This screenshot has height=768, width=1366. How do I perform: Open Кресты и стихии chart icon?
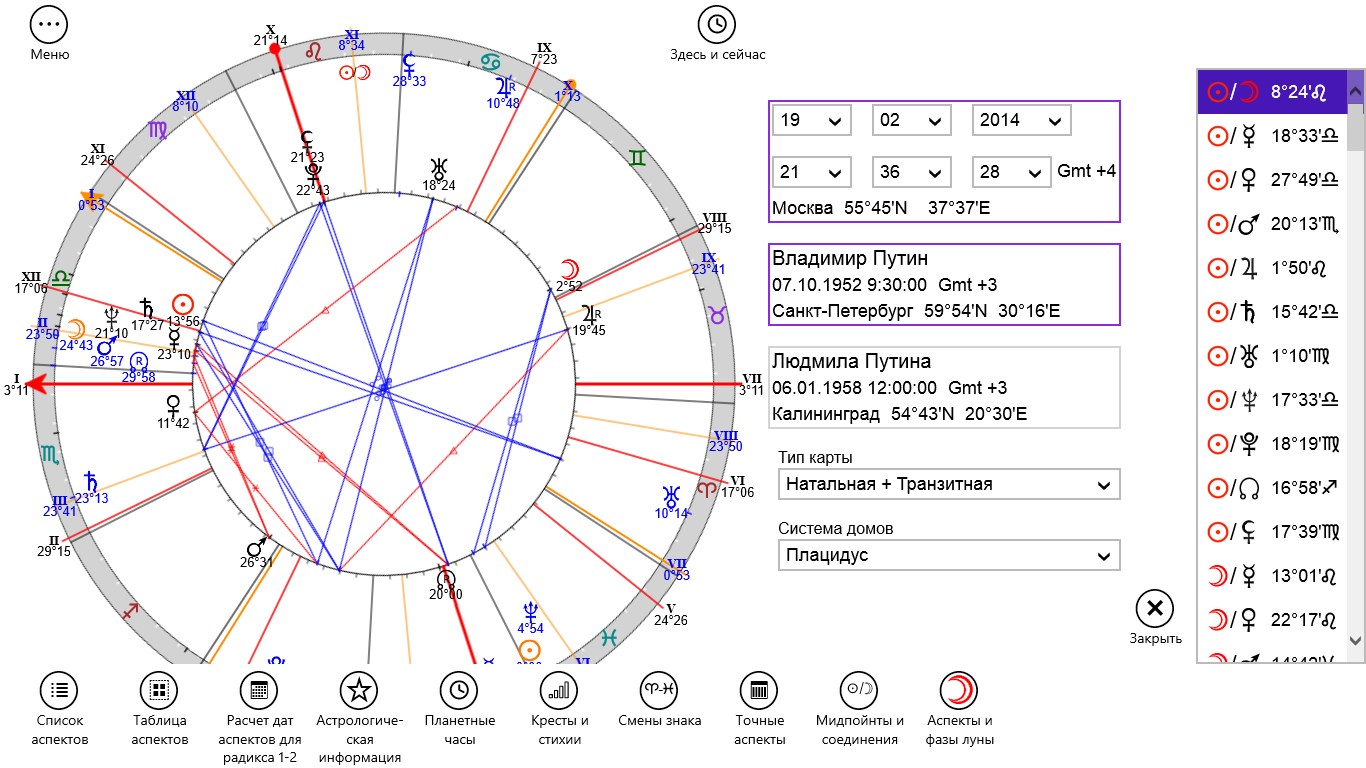(x=559, y=691)
